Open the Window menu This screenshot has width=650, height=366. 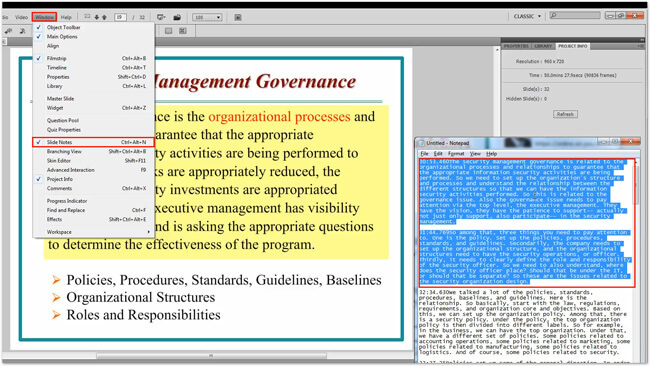pos(44,17)
